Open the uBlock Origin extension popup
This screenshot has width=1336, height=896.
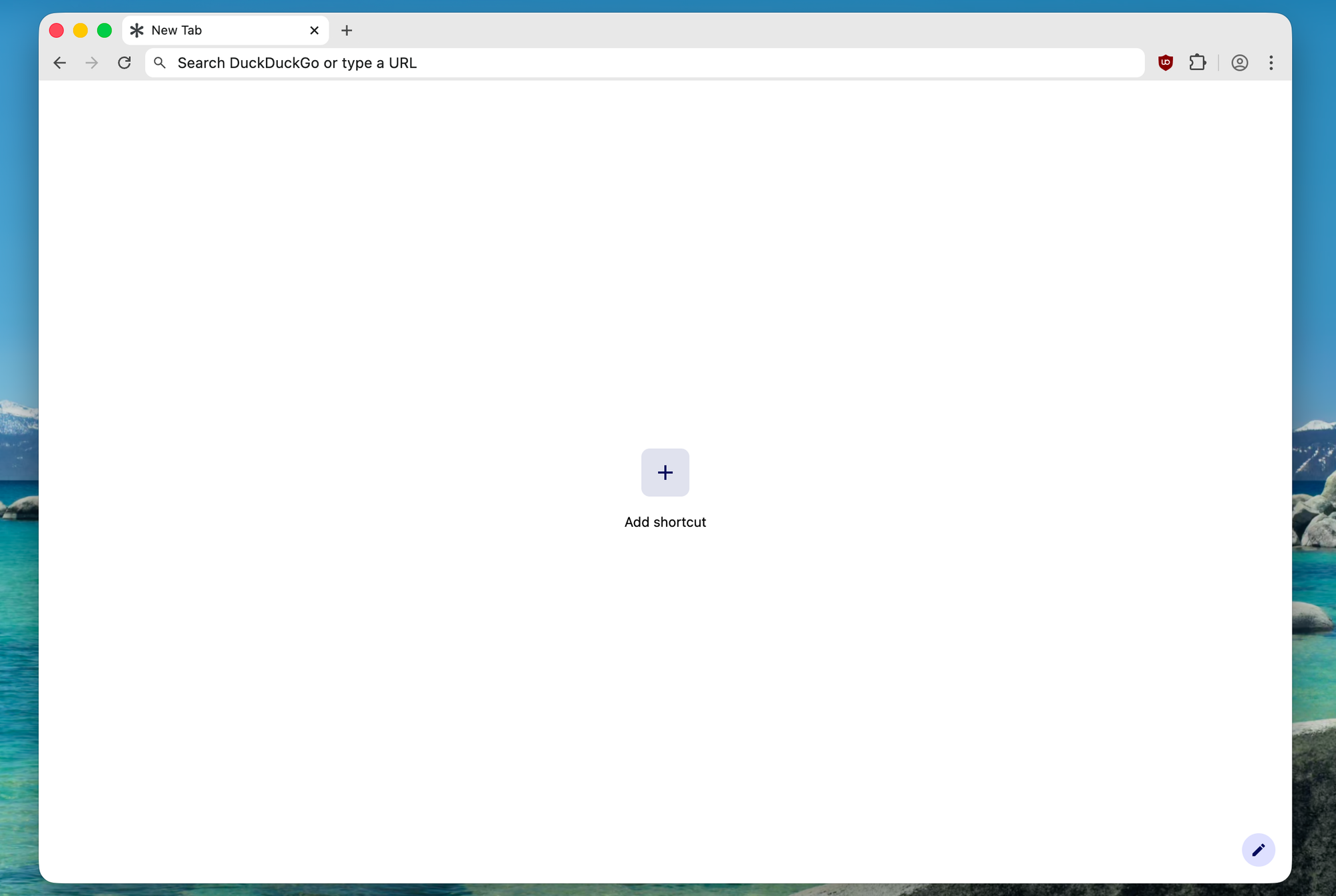coord(1166,63)
